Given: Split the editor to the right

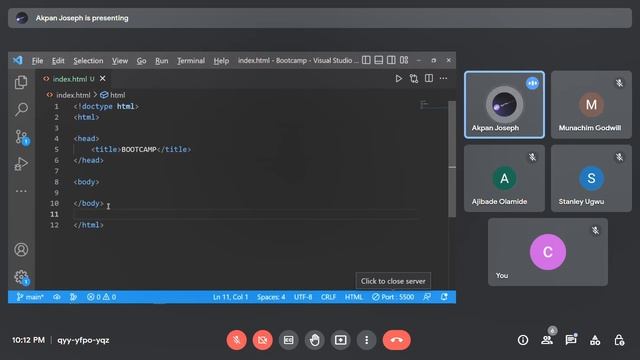Looking at the screenshot, I should tap(429, 78).
